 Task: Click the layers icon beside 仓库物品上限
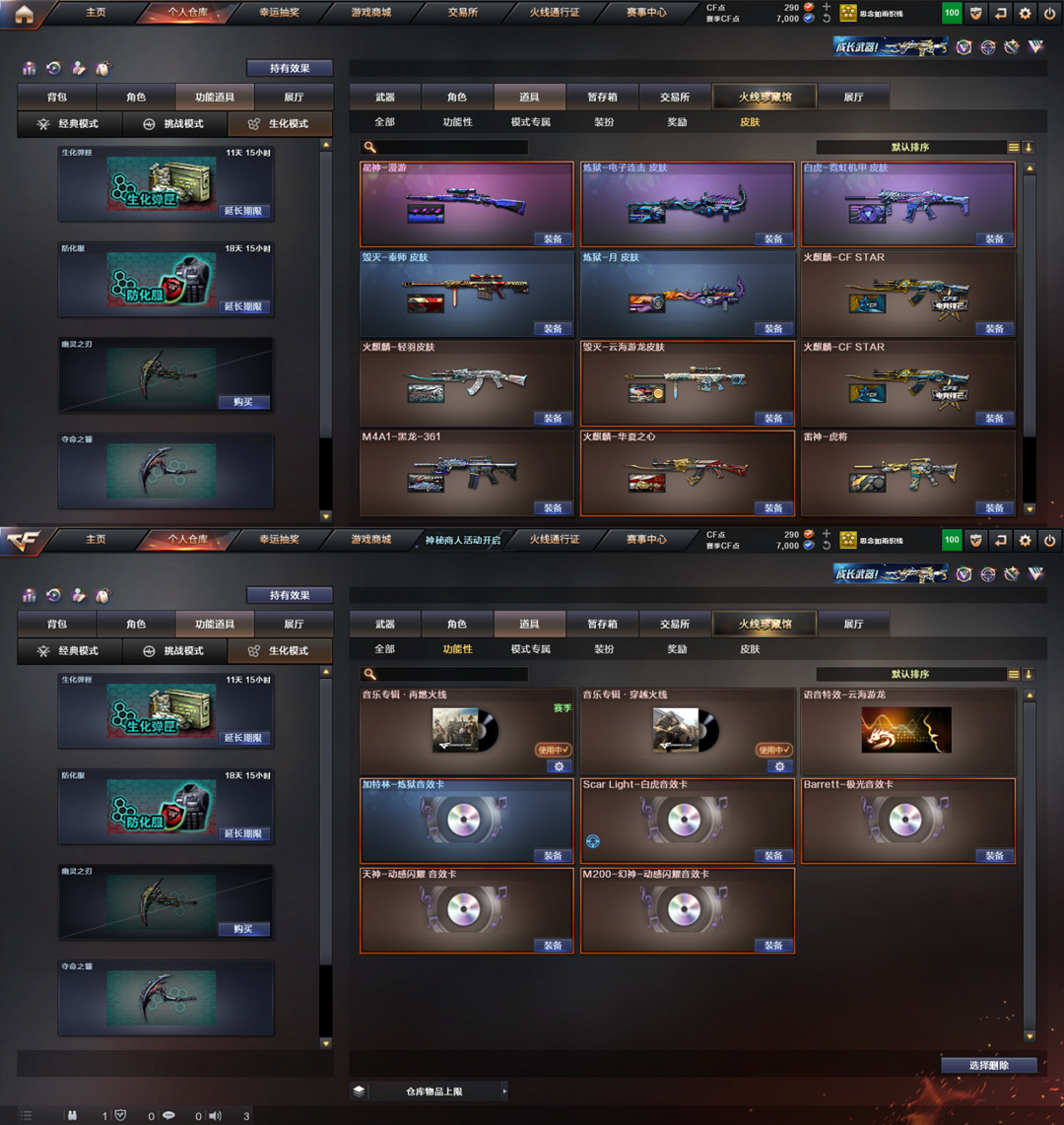pyautogui.click(x=360, y=1092)
